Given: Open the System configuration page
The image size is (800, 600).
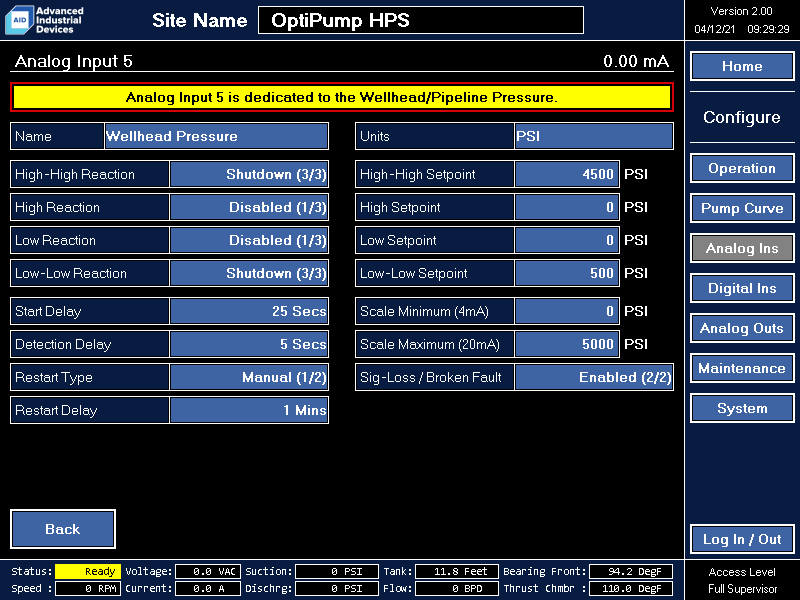Looking at the screenshot, I should (742, 408).
